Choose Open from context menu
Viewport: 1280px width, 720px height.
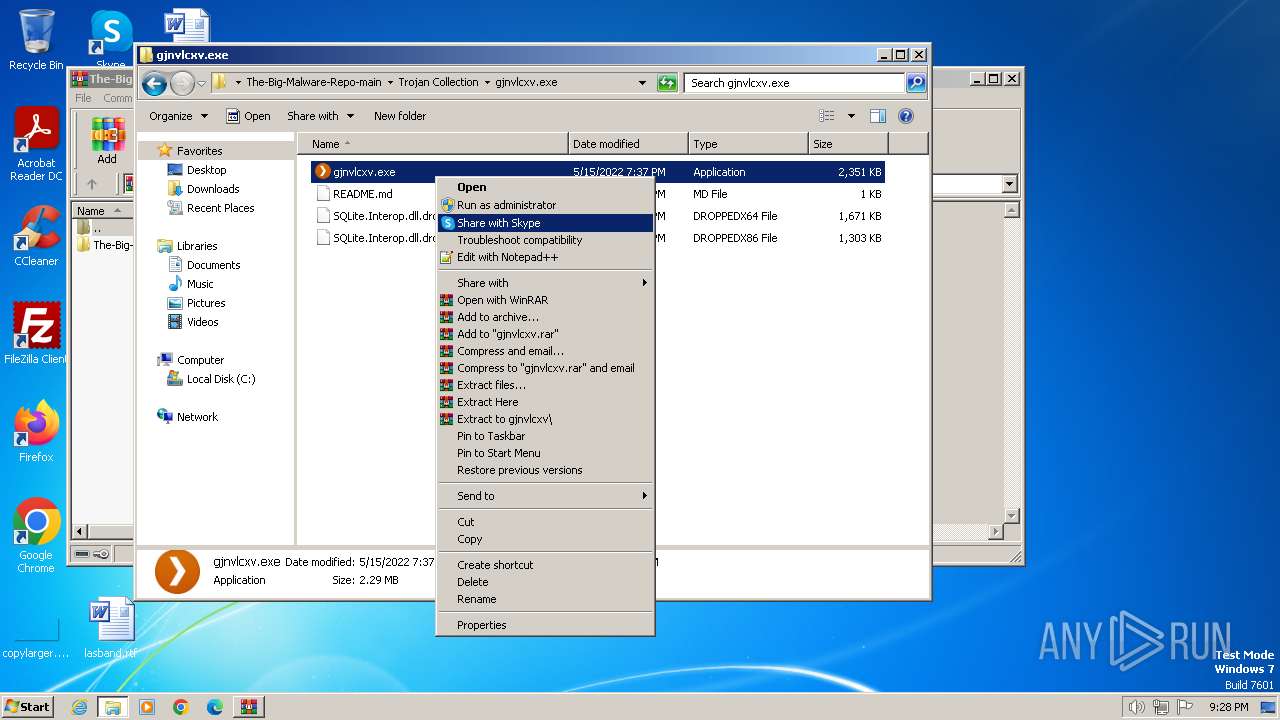coord(545,187)
